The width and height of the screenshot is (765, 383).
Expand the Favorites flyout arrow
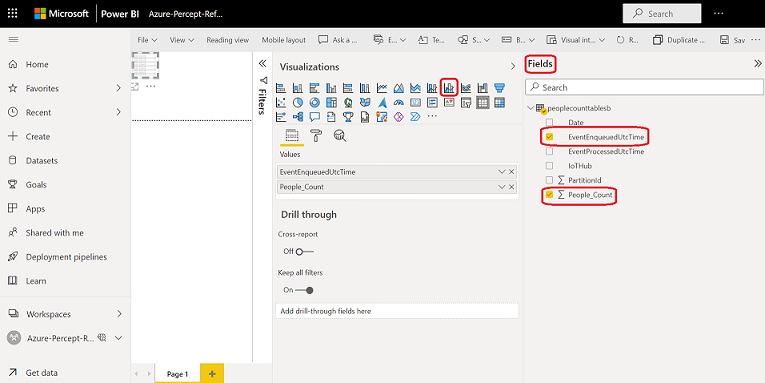pos(119,88)
